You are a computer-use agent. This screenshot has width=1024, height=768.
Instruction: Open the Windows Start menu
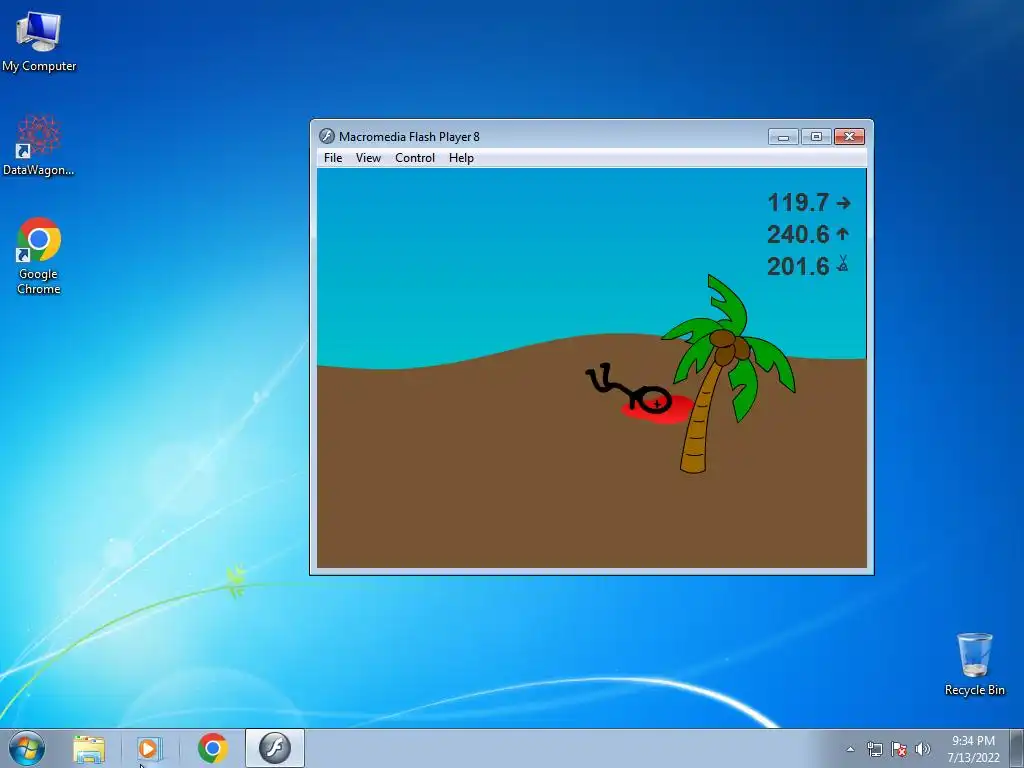pyautogui.click(x=27, y=748)
